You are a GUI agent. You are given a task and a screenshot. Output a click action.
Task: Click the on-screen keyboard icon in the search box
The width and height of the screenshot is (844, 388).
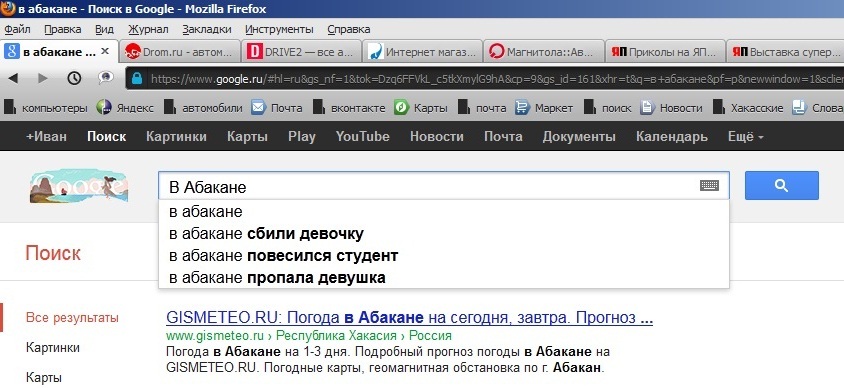point(709,186)
